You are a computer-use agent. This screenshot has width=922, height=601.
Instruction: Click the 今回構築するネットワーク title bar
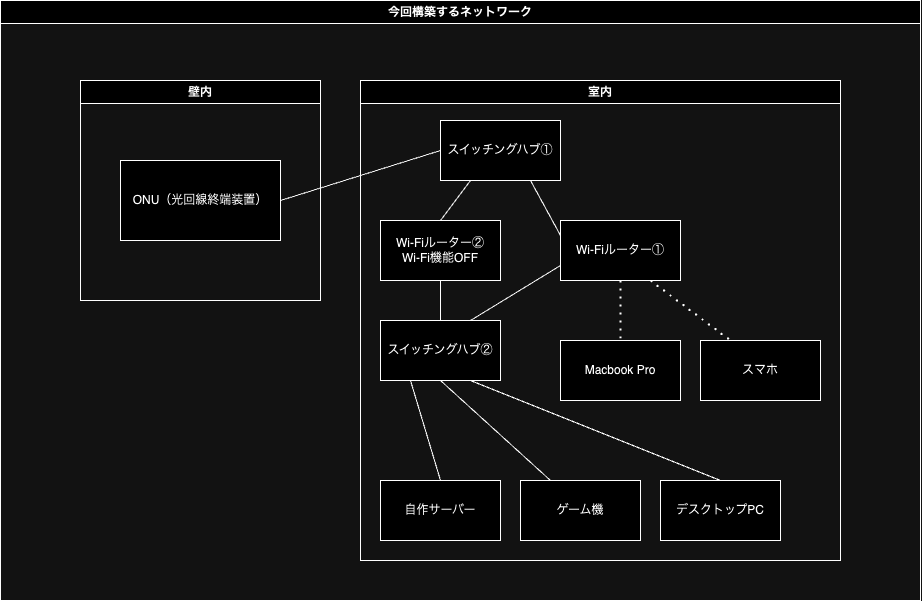click(x=460, y=12)
